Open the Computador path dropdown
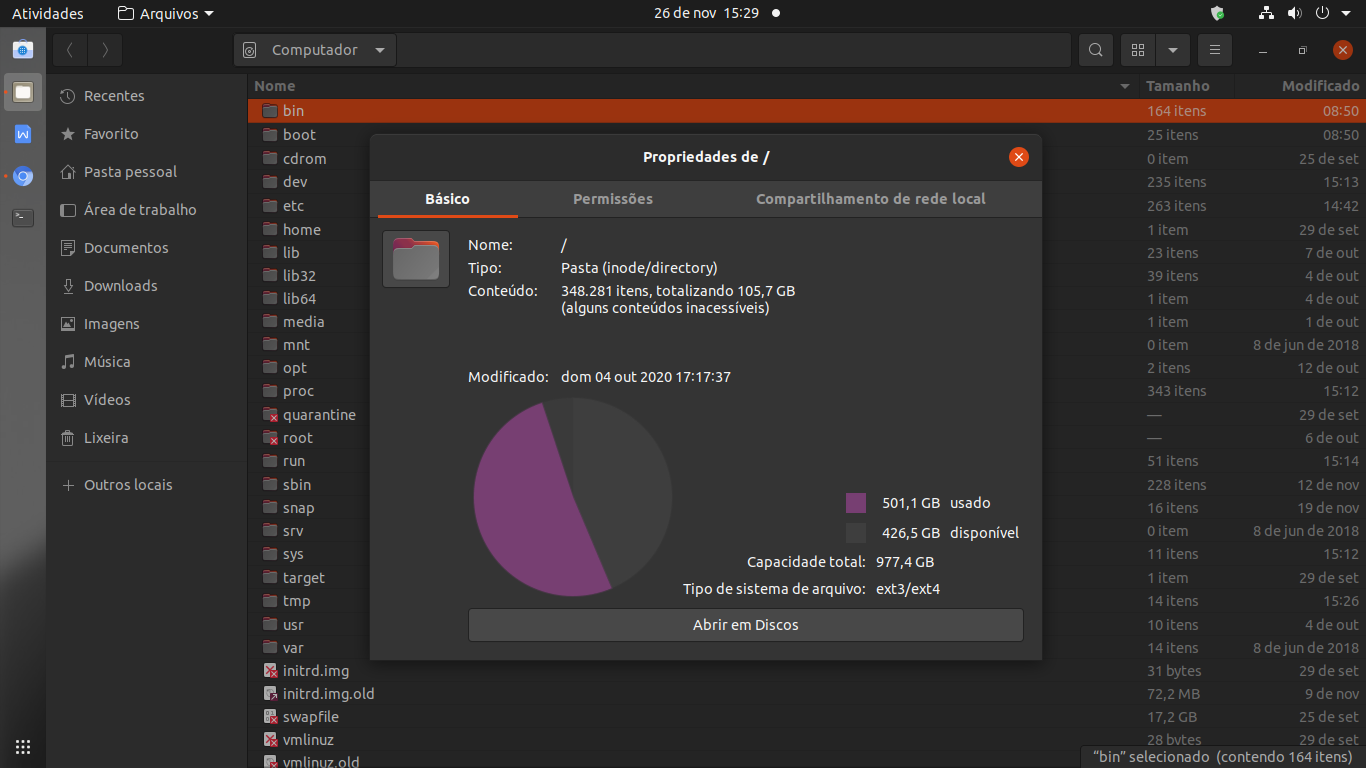Viewport: 1366px width, 768px height. (x=315, y=50)
